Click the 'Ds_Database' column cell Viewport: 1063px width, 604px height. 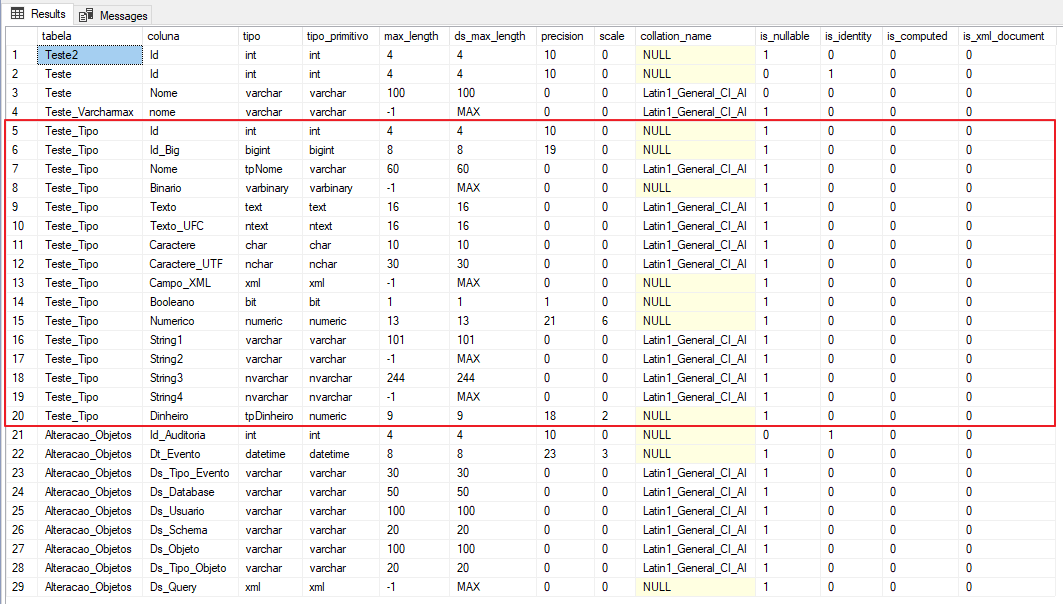pyautogui.click(x=190, y=491)
